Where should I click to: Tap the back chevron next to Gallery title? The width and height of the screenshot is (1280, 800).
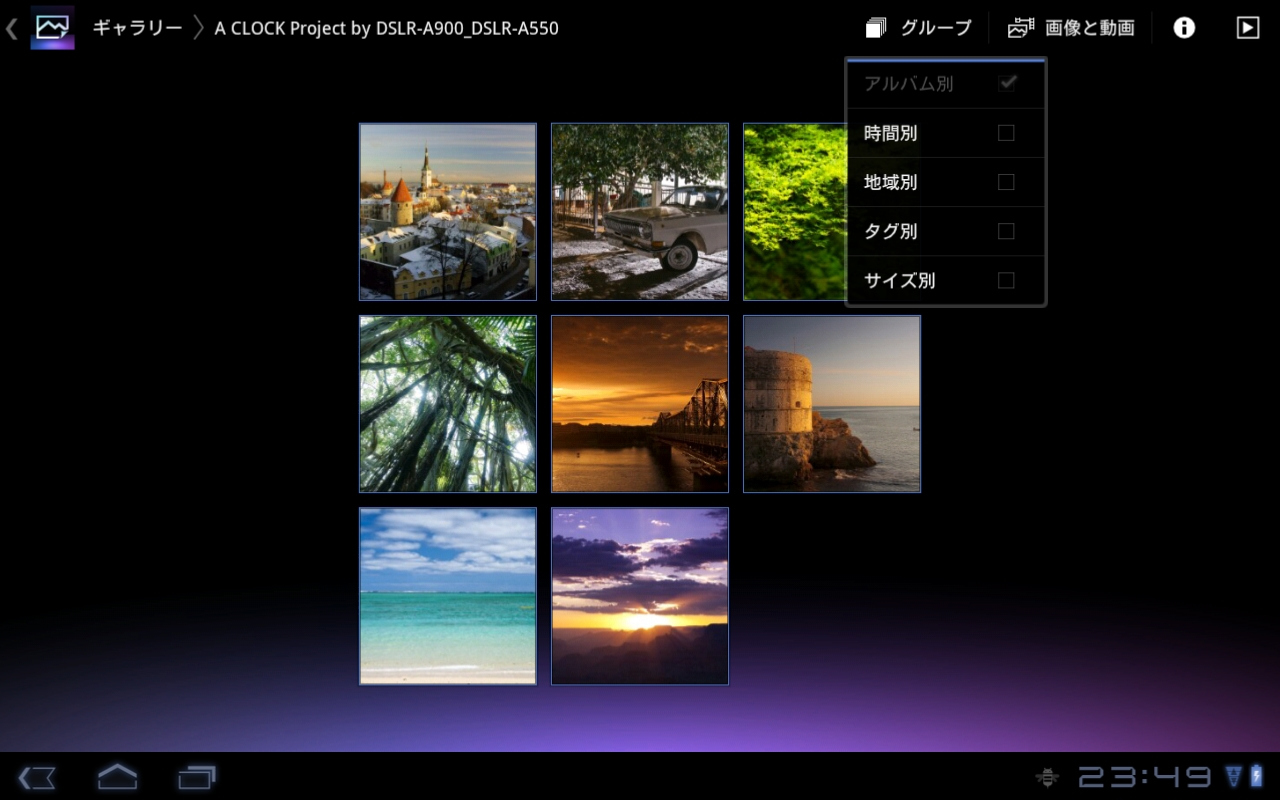tap(10, 27)
